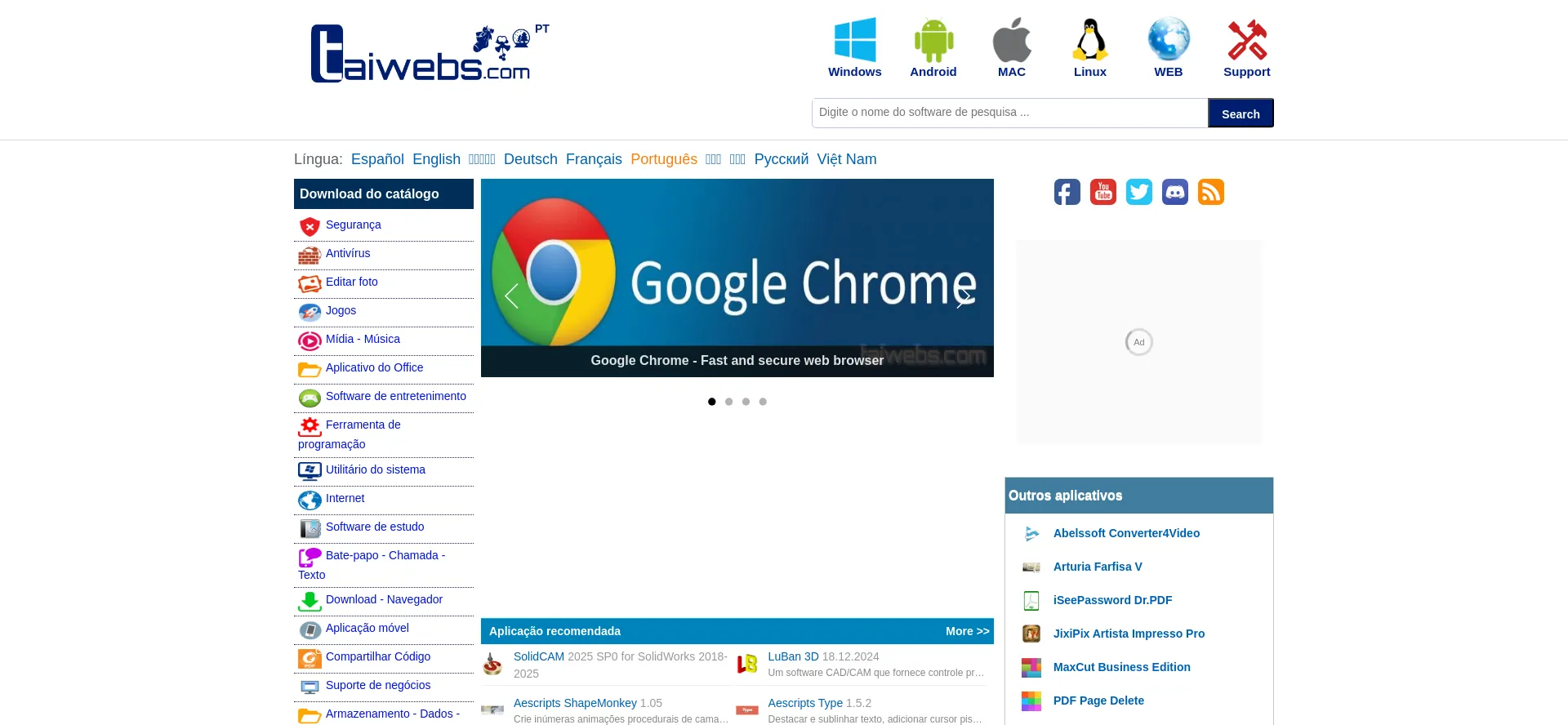
Task: Switch language to Français
Action: coord(594,159)
